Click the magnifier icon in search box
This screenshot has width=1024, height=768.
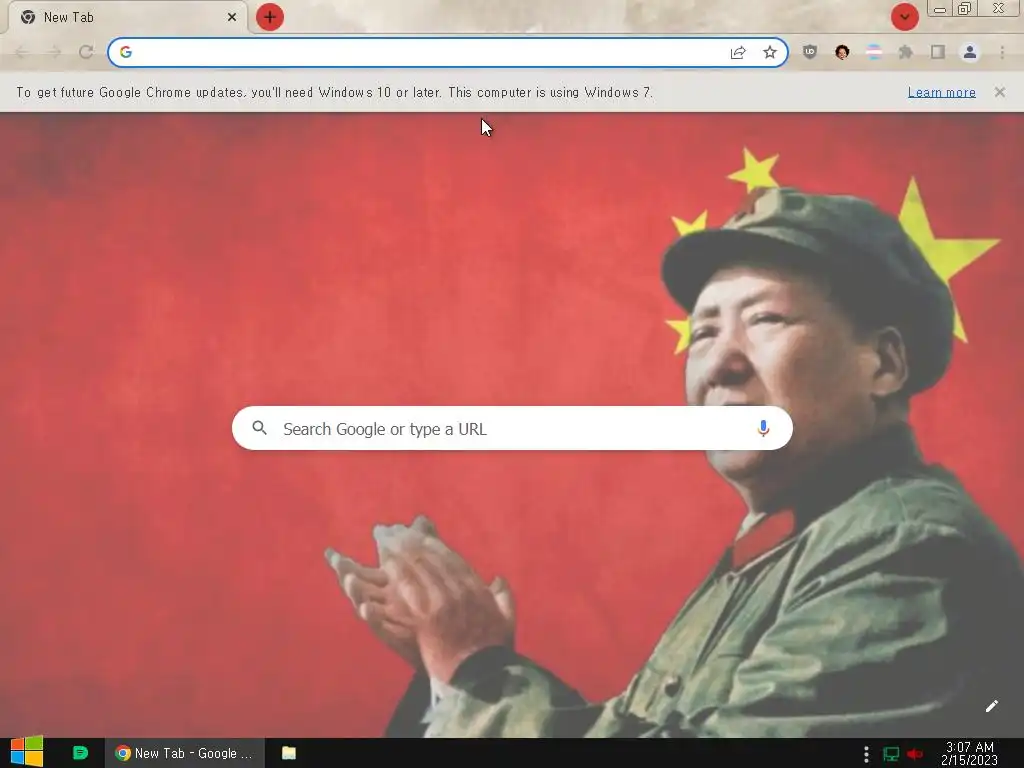click(259, 428)
